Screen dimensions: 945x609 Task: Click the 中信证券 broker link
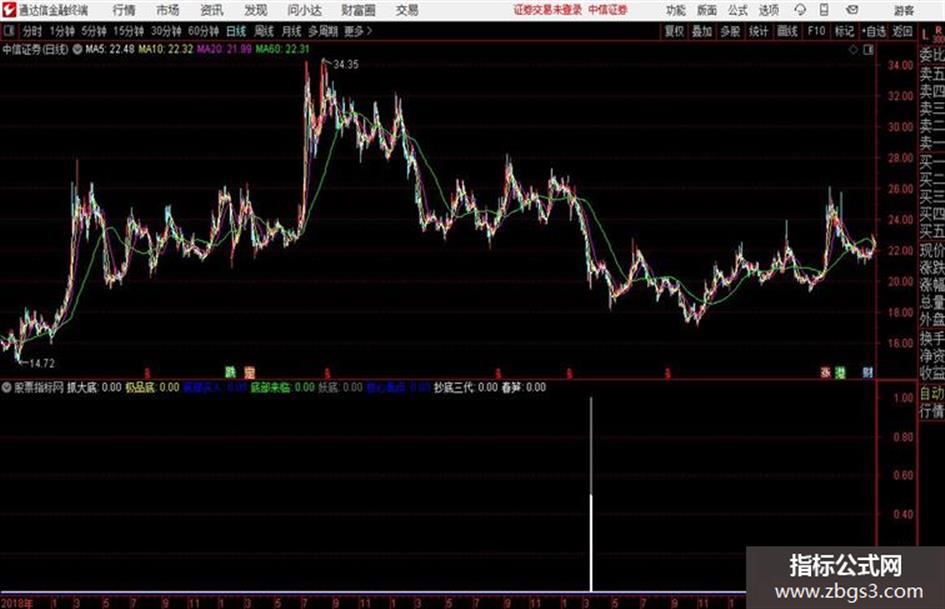(608, 10)
